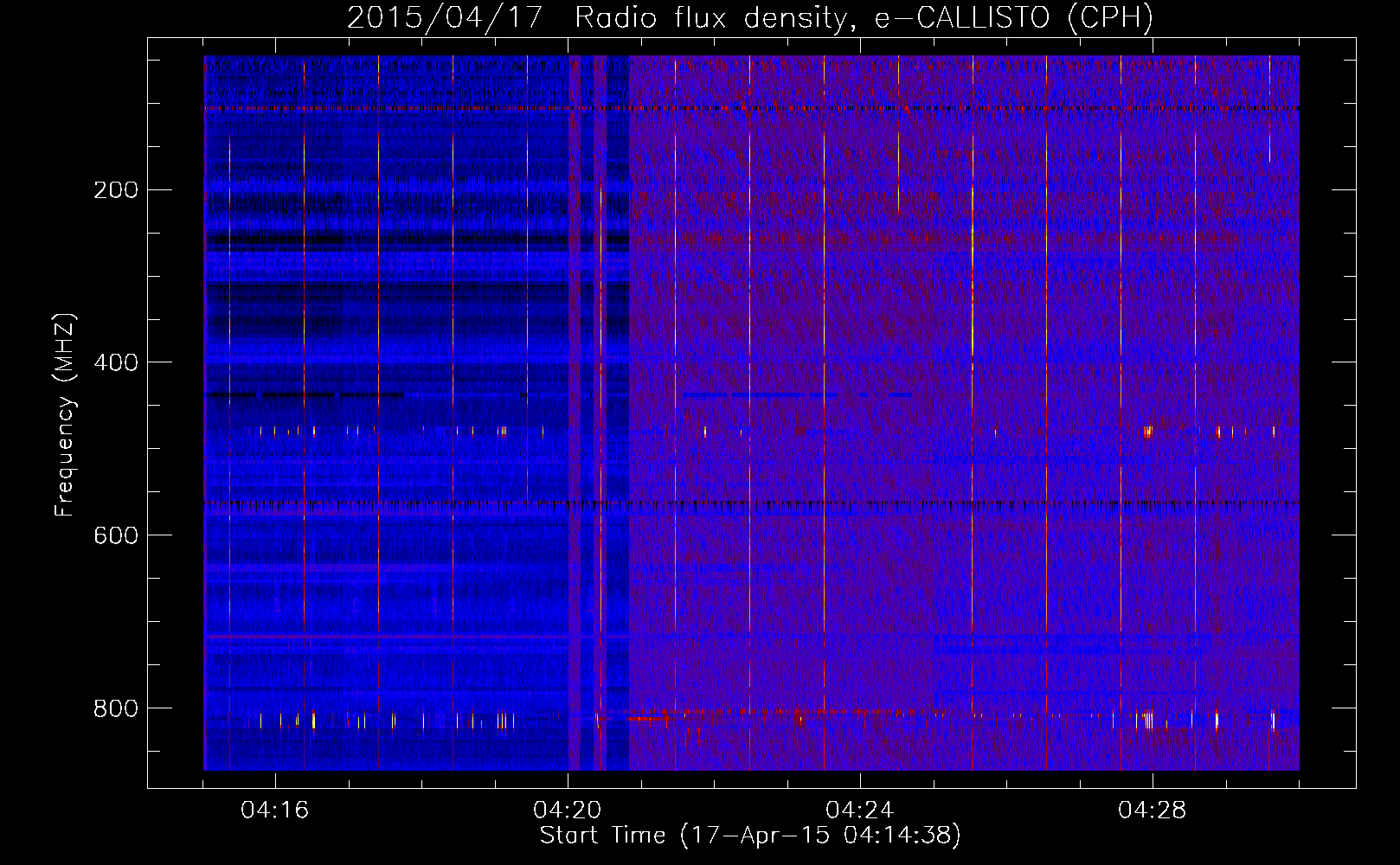Click the 600 frequency tick label
The width and height of the screenshot is (1400, 865).
116,535
